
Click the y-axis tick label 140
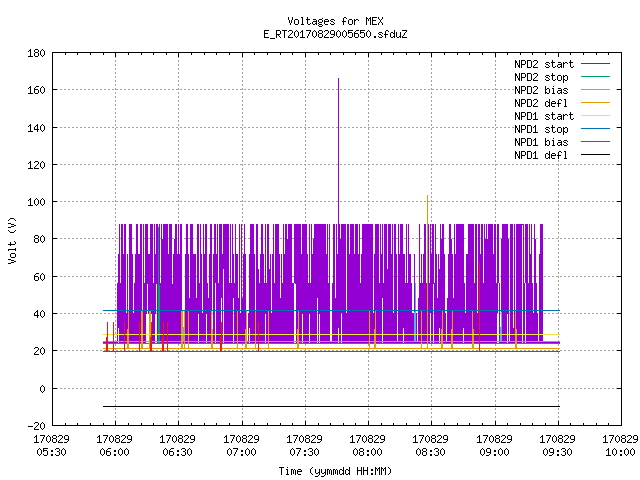36,128
